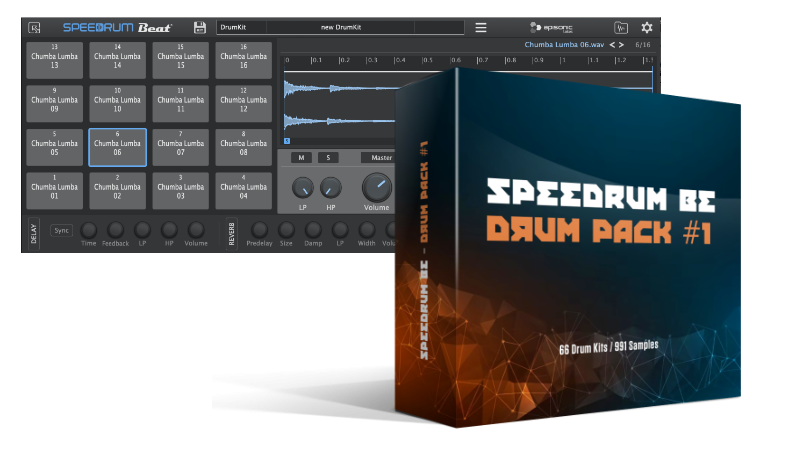Viewport: 791px width, 450px height.
Task: Go to the next sample arrow
Action: (622, 45)
